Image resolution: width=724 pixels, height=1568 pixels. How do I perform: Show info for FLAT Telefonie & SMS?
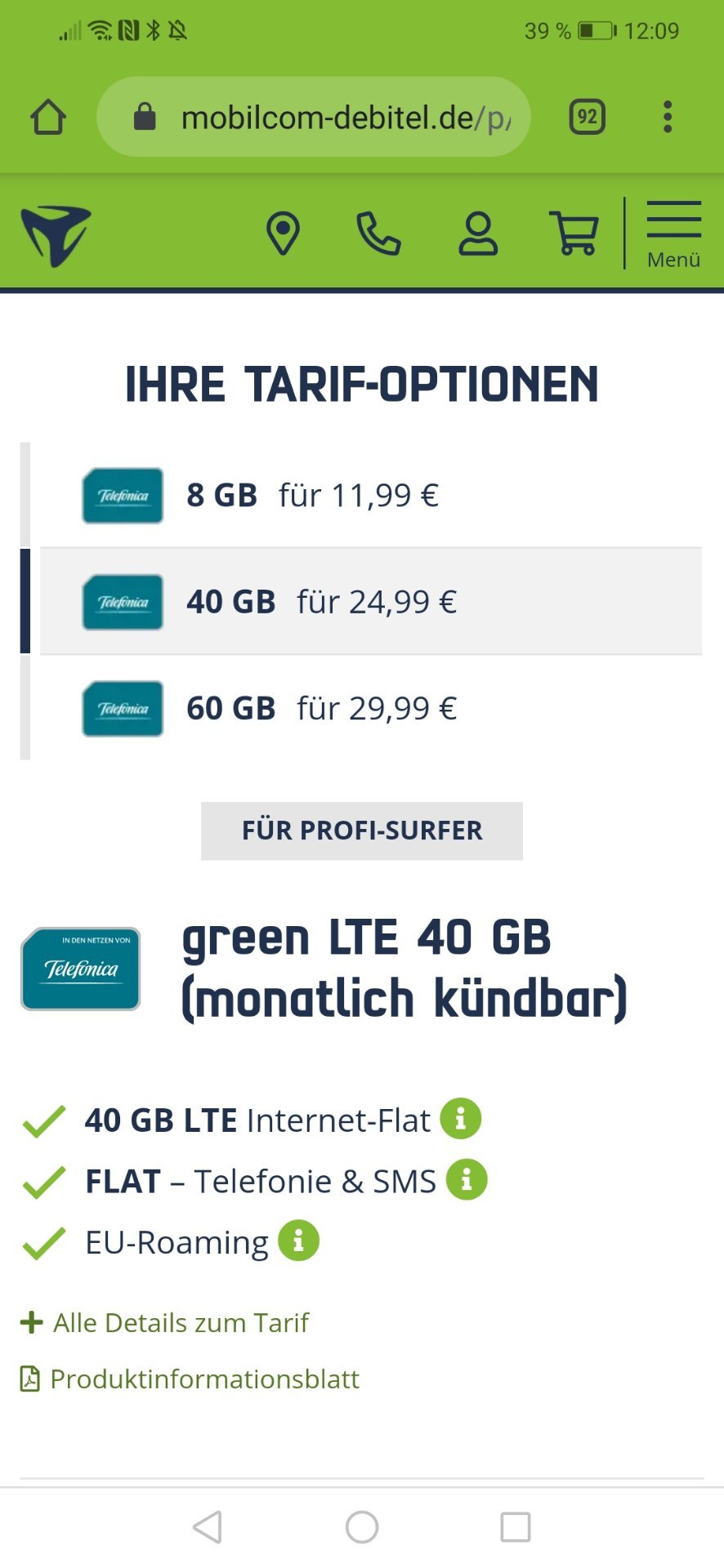click(467, 1179)
